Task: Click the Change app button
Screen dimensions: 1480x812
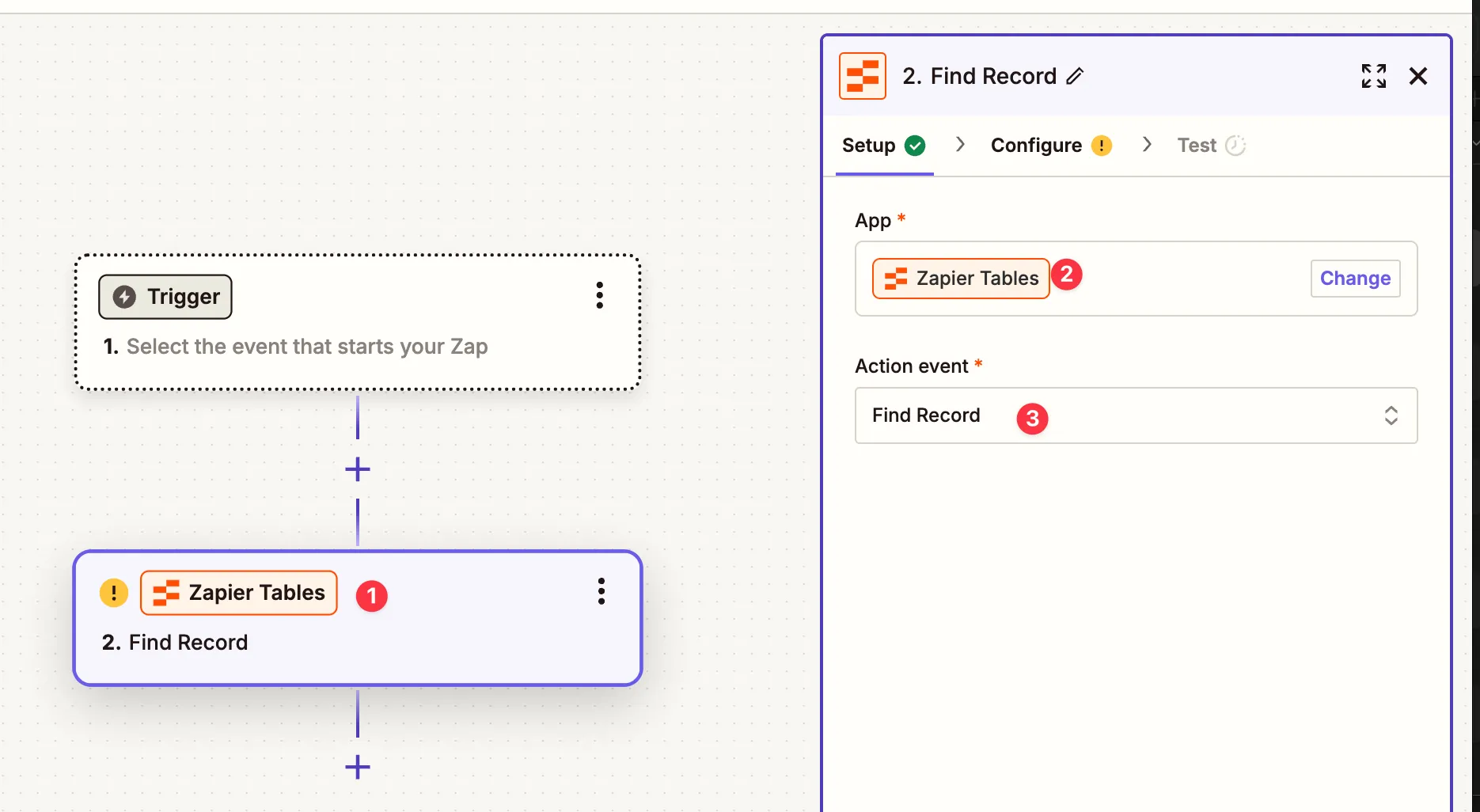Action: 1354,279
